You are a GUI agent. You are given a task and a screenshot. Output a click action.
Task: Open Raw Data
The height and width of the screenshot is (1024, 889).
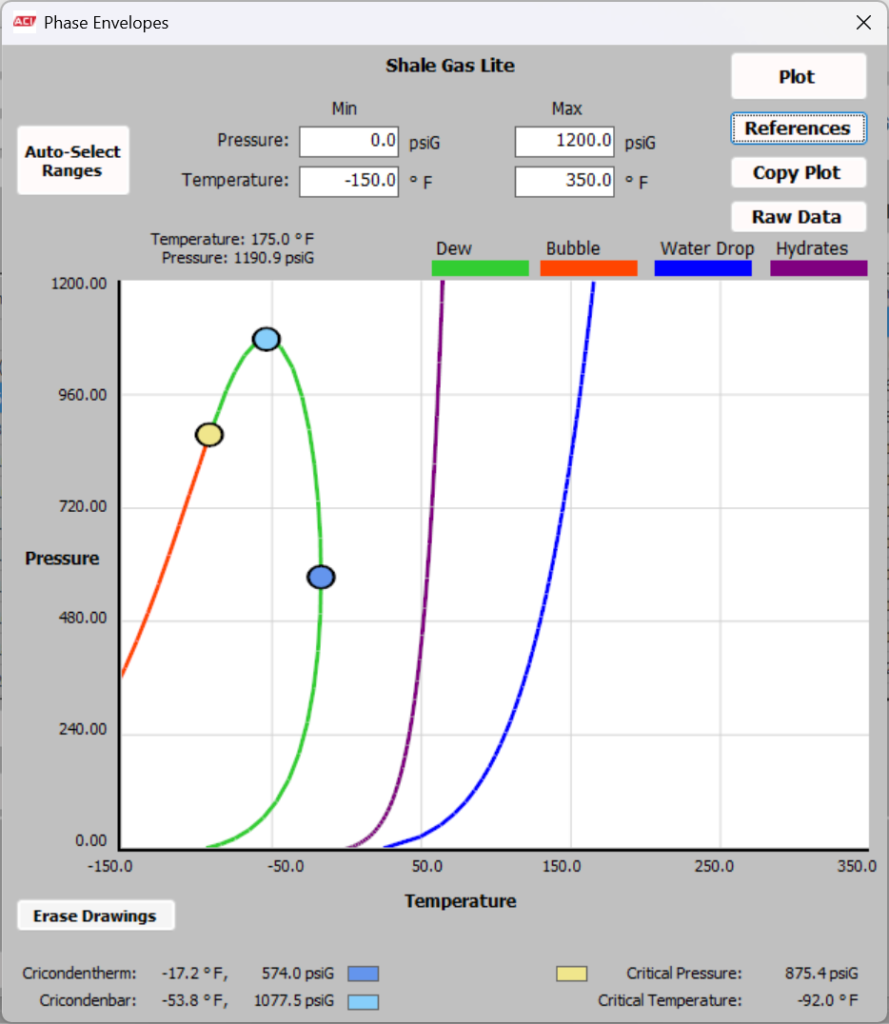798,217
